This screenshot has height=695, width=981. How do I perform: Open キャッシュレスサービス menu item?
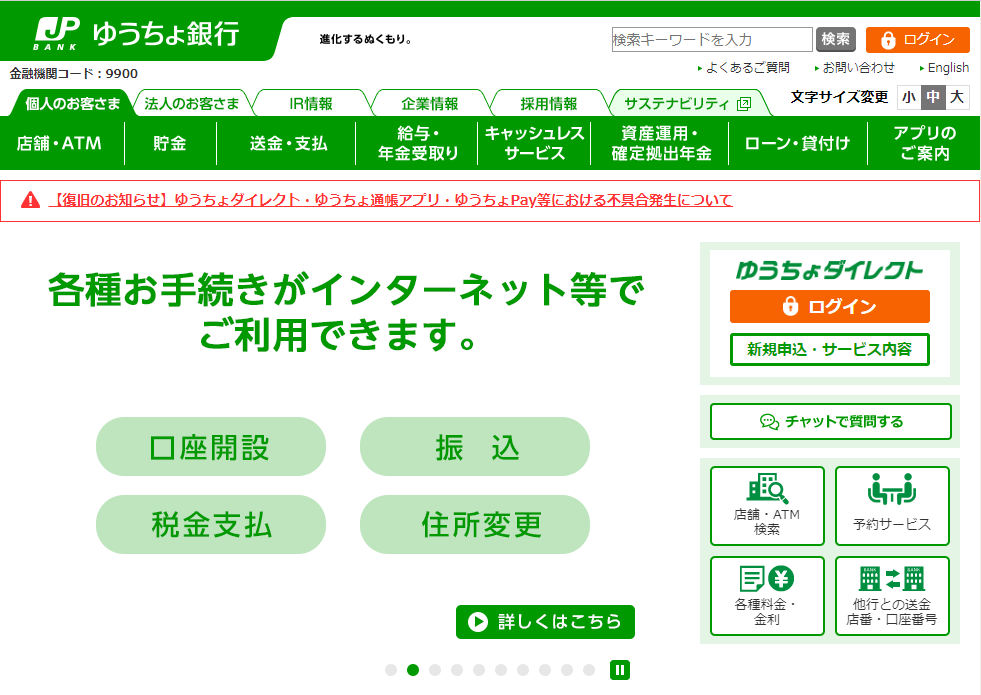coord(534,143)
